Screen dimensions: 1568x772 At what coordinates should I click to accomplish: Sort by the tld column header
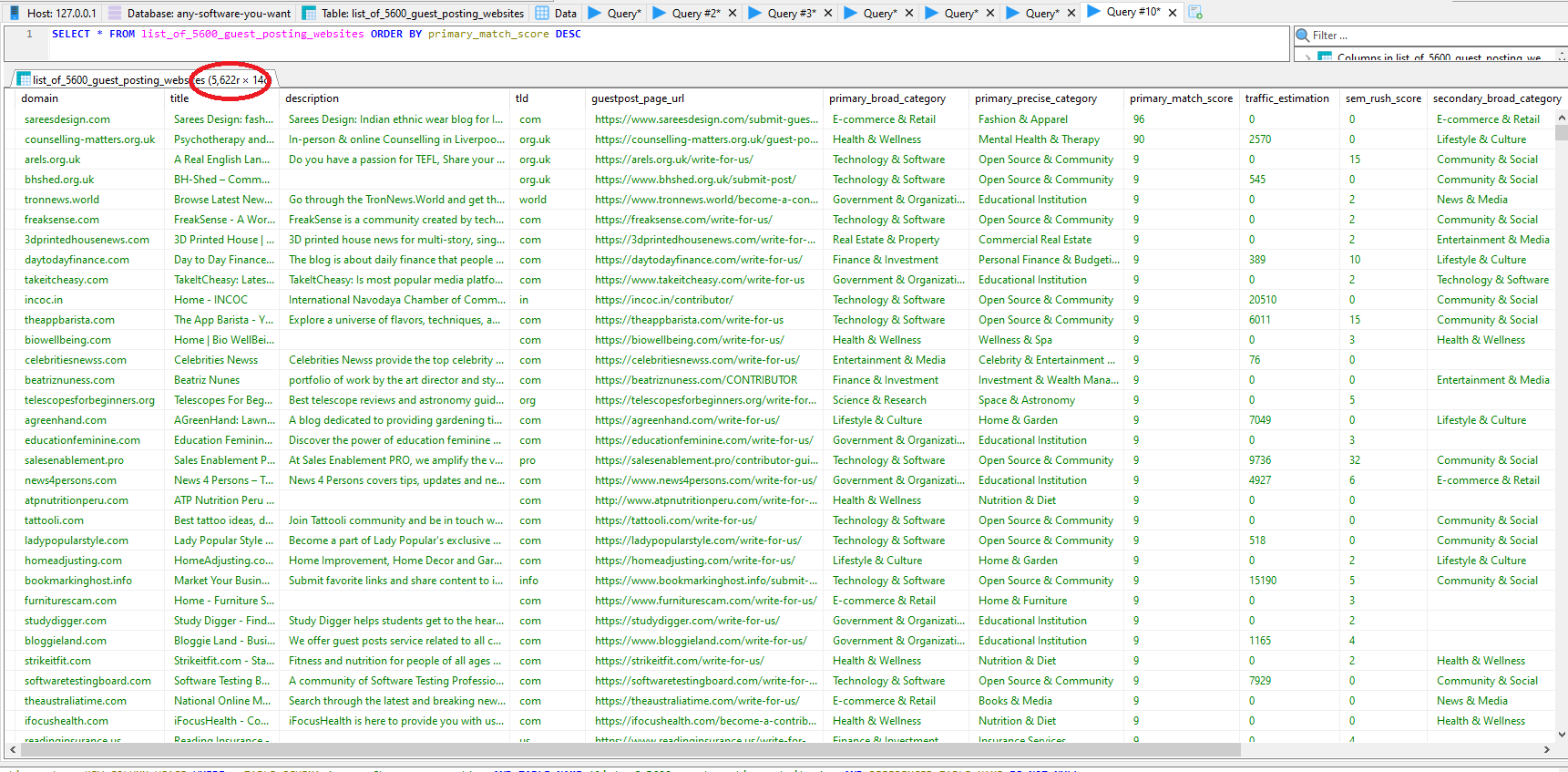pos(548,98)
